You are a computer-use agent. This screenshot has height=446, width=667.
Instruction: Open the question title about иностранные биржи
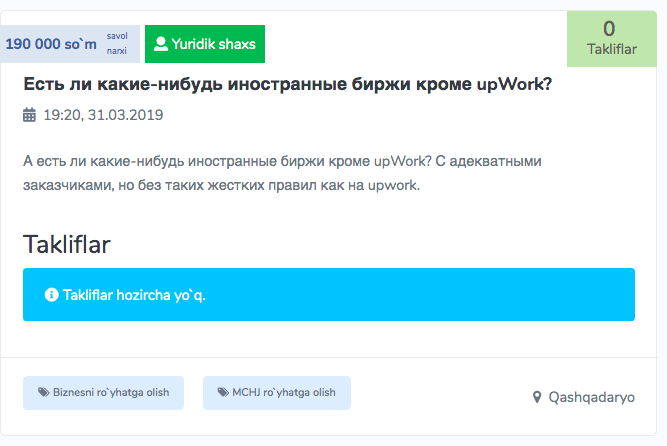[x=287, y=84]
